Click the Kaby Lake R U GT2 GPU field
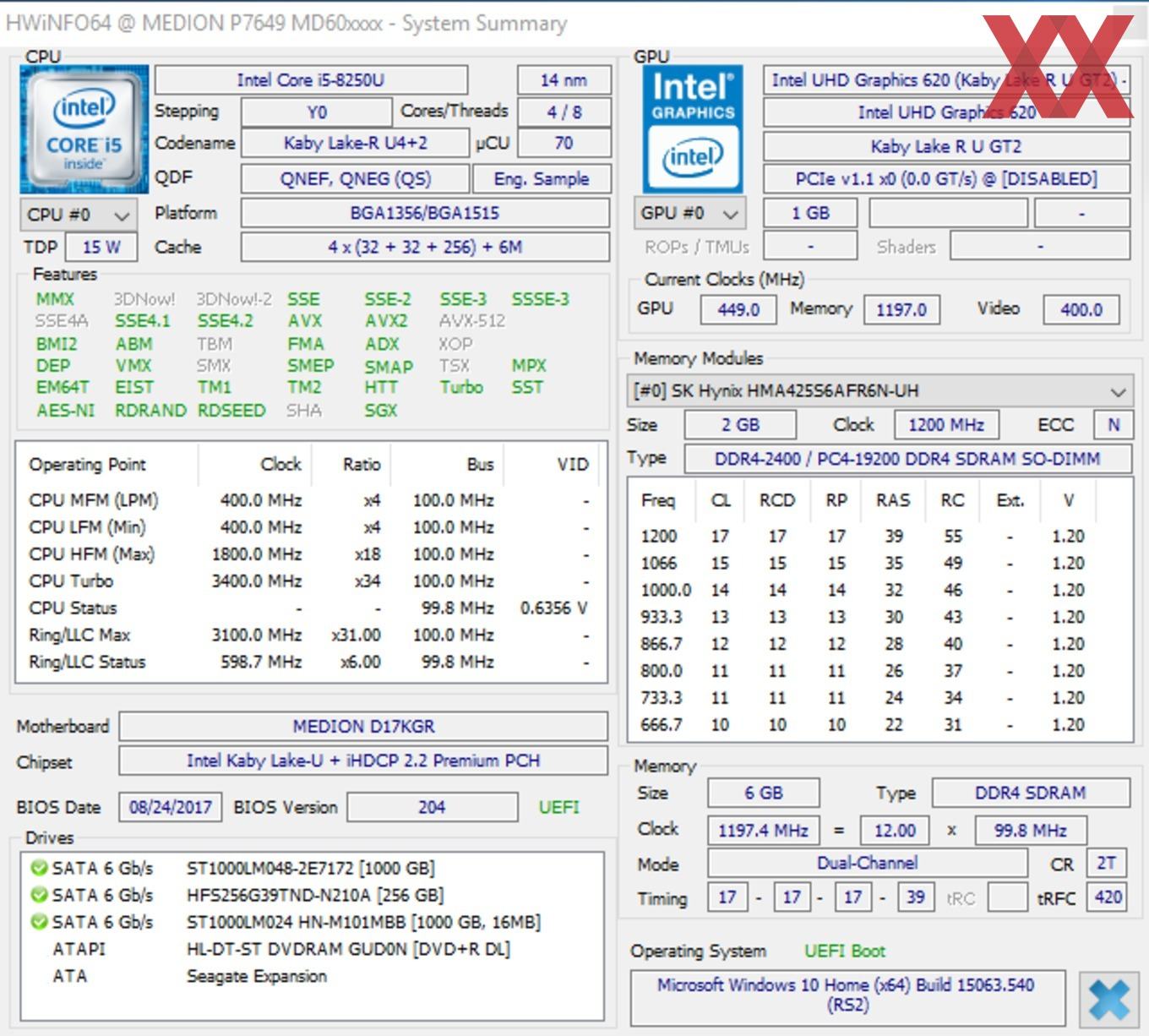The height and width of the screenshot is (1036, 1149). pyautogui.click(x=946, y=146)
